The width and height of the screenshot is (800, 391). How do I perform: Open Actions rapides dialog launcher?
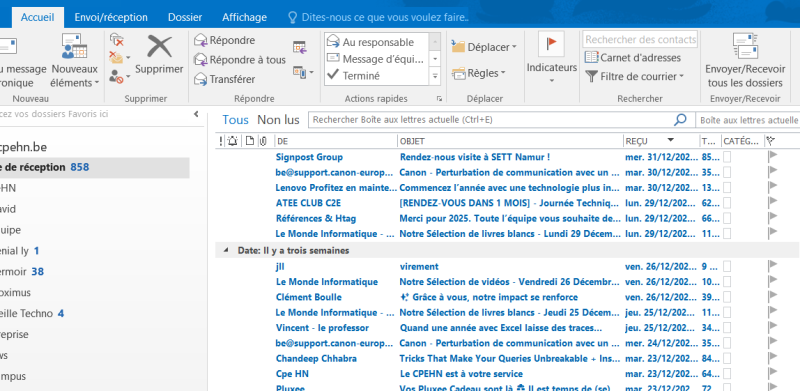pos(439,99)
